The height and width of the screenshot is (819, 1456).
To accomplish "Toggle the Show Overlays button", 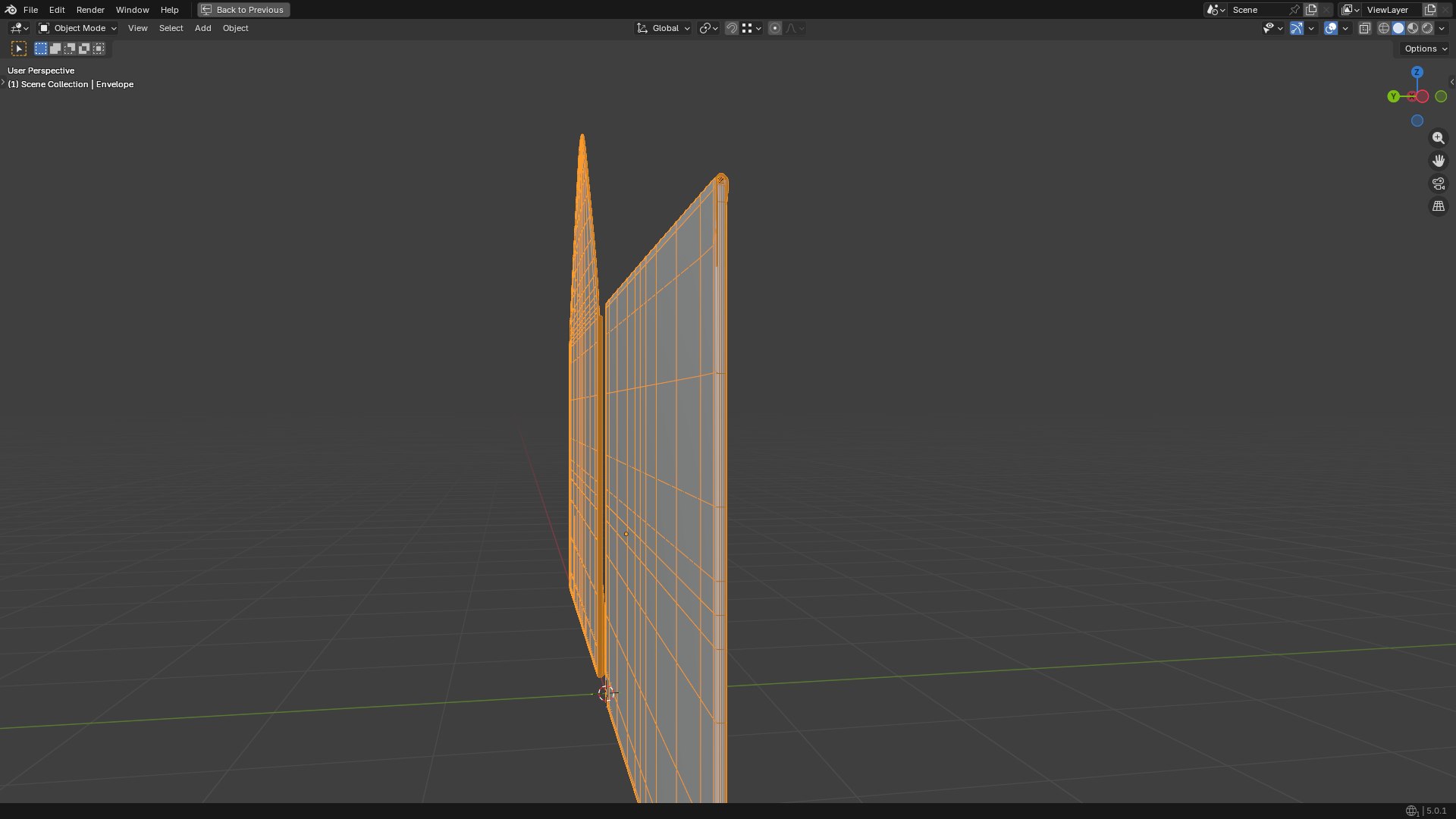I will pos(1331,28).
